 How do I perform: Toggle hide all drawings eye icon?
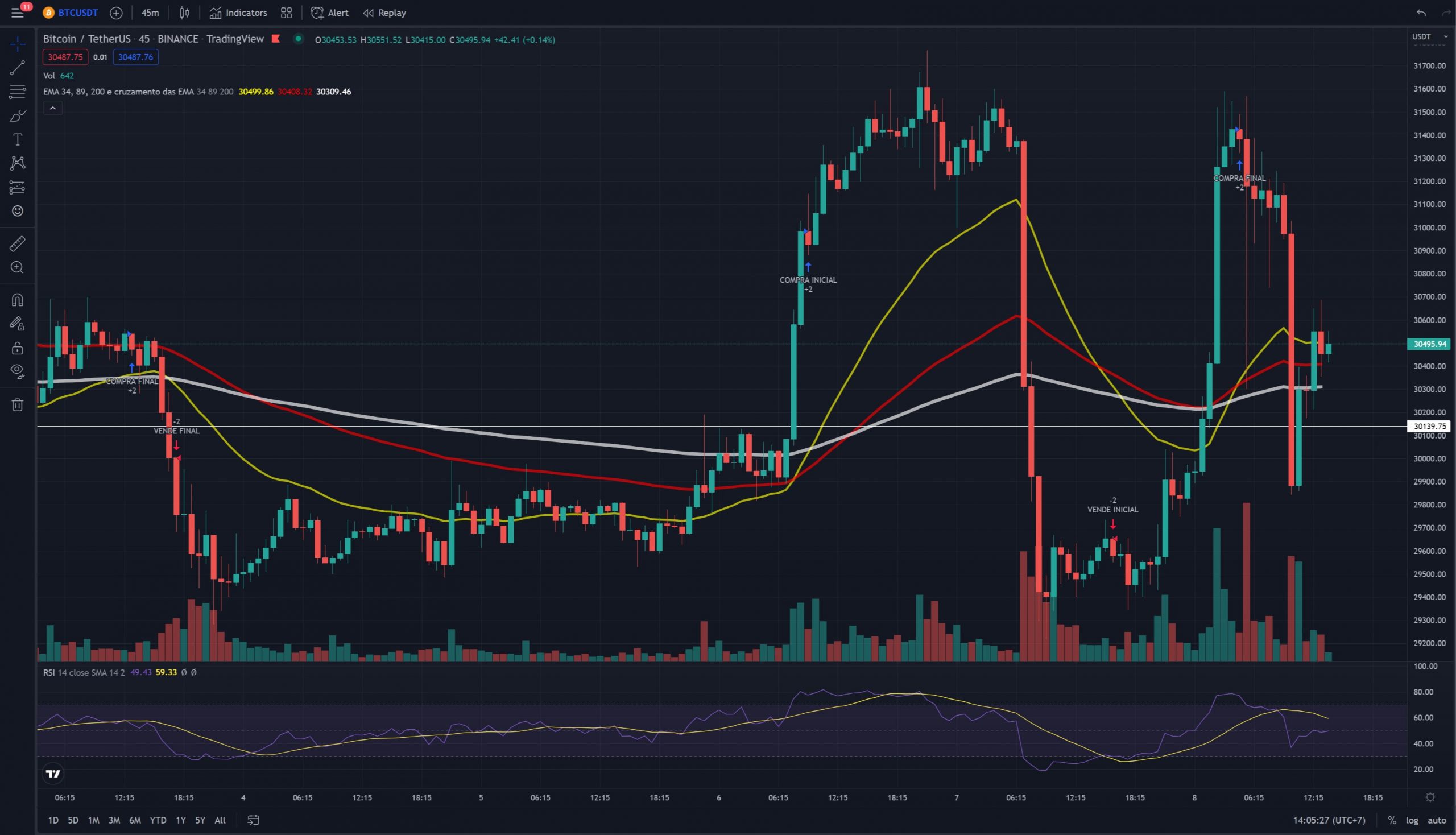coord(17,371)
